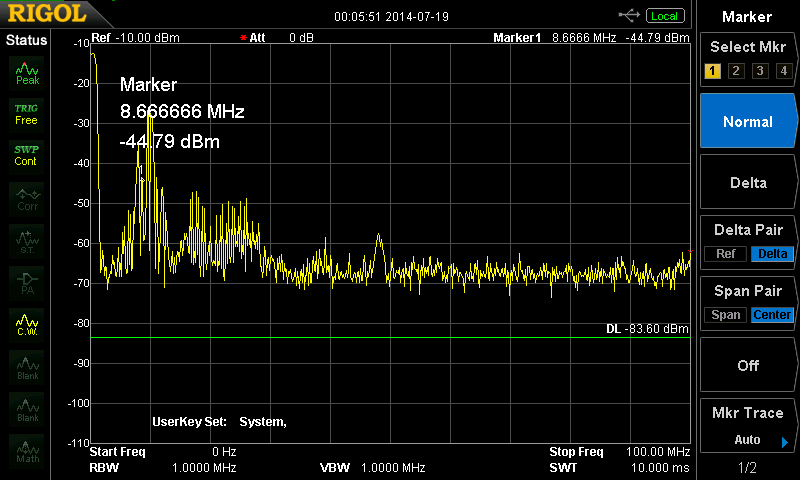
Task: Click the PA preamplifier status icon
Action: pos(27,284)
